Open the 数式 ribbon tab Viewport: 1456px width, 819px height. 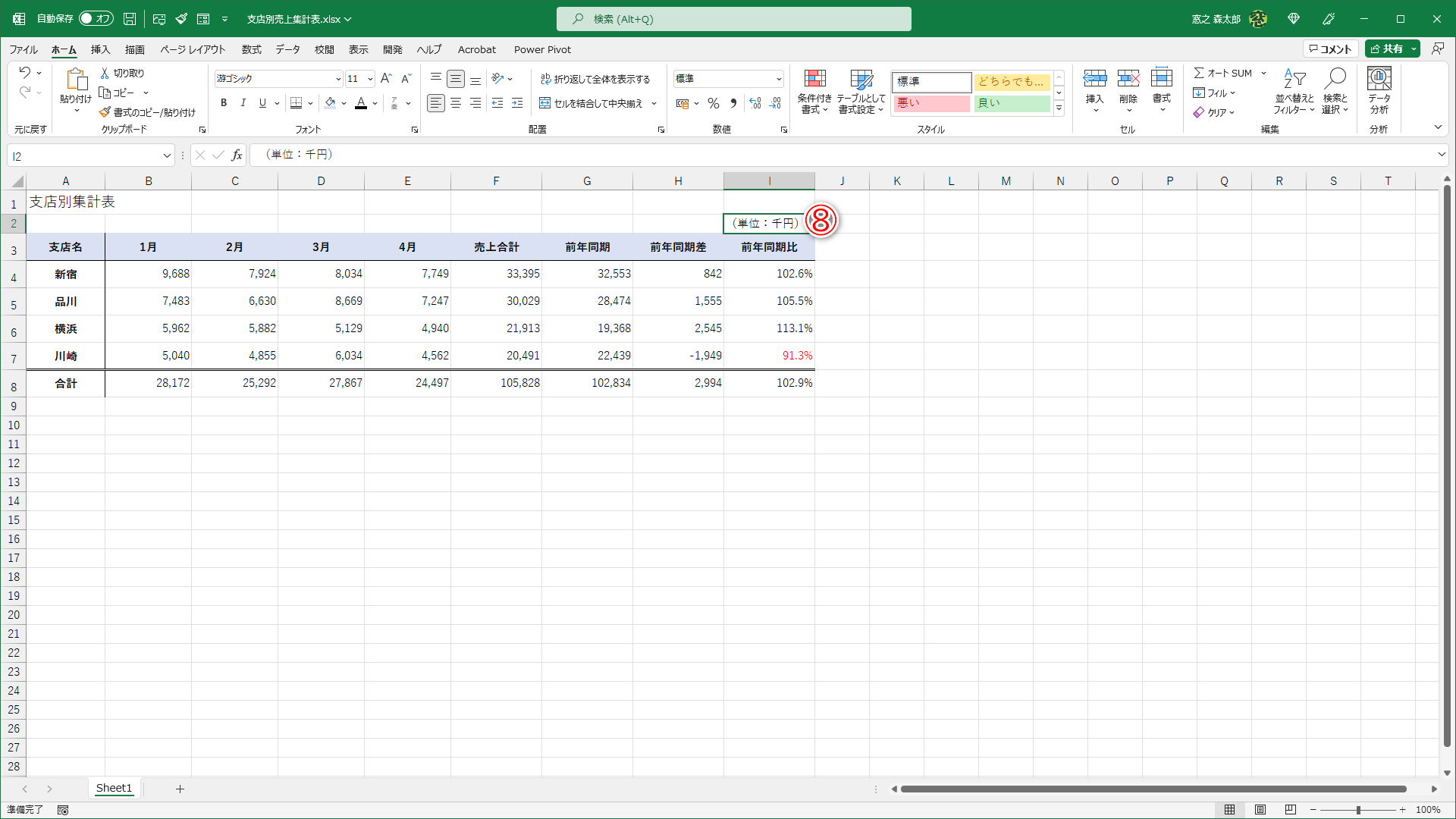click(x=251, y=49)
